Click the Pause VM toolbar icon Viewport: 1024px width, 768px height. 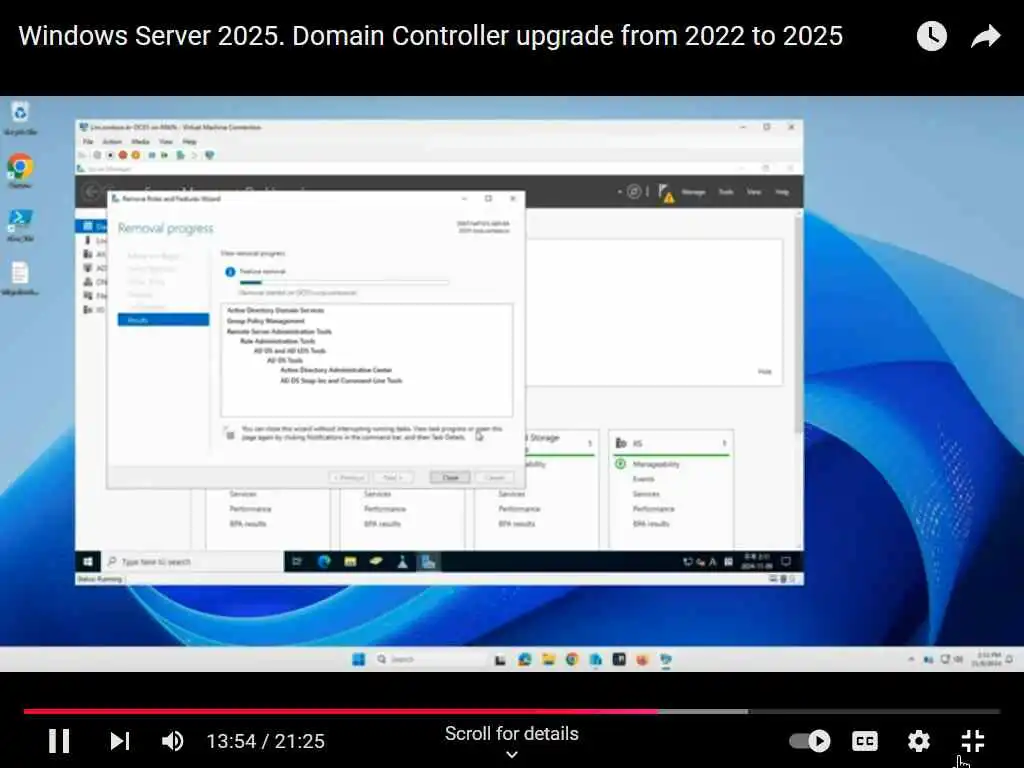click(x=152, y=155)
